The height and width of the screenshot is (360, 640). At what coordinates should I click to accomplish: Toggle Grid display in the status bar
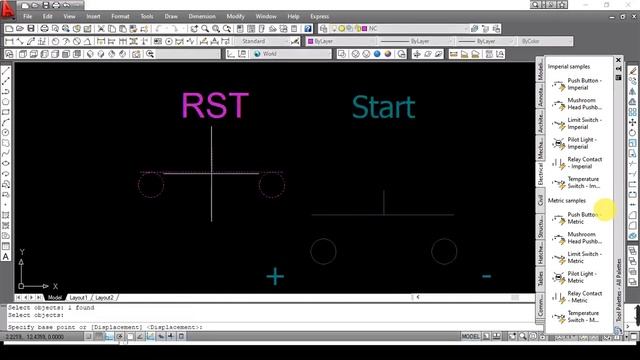98,336
